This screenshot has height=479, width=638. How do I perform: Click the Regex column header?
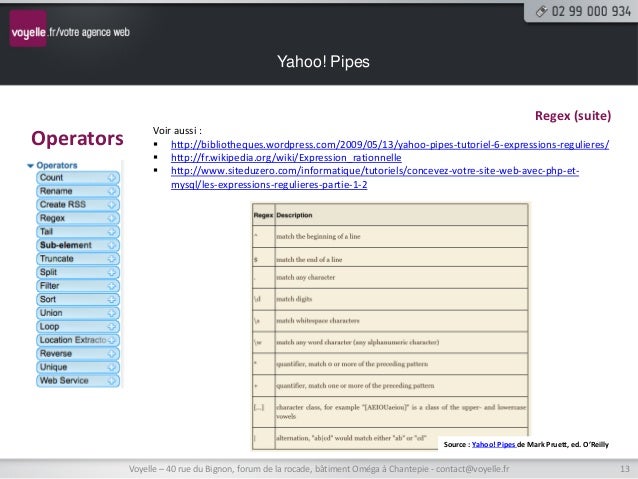pos(263,215)
